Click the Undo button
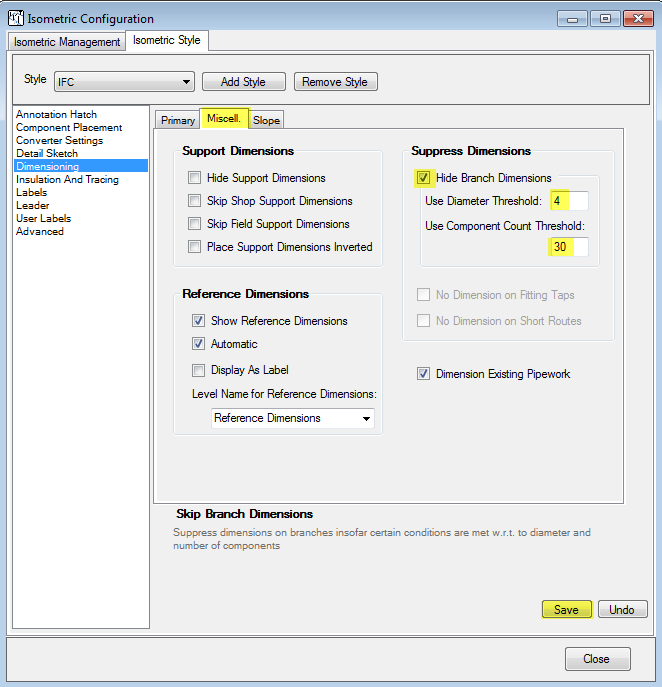Screen dimensions: 662x687 622,609
